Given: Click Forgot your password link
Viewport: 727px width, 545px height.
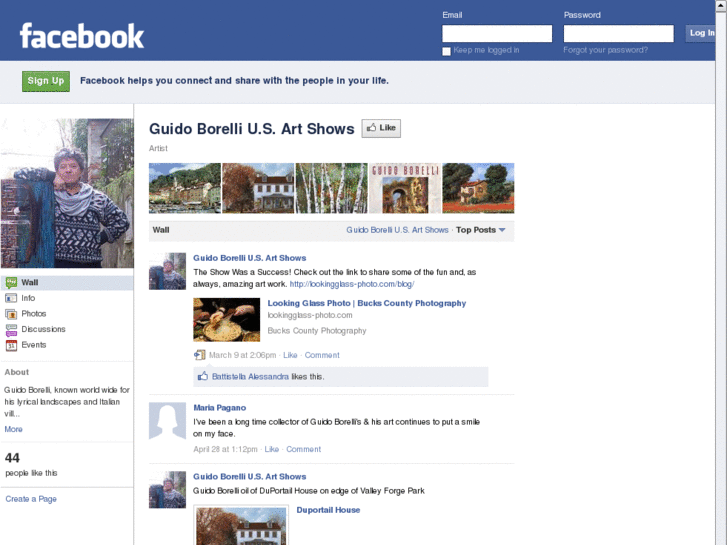Looking at the screenshot, I should click(x=606, y=50).
